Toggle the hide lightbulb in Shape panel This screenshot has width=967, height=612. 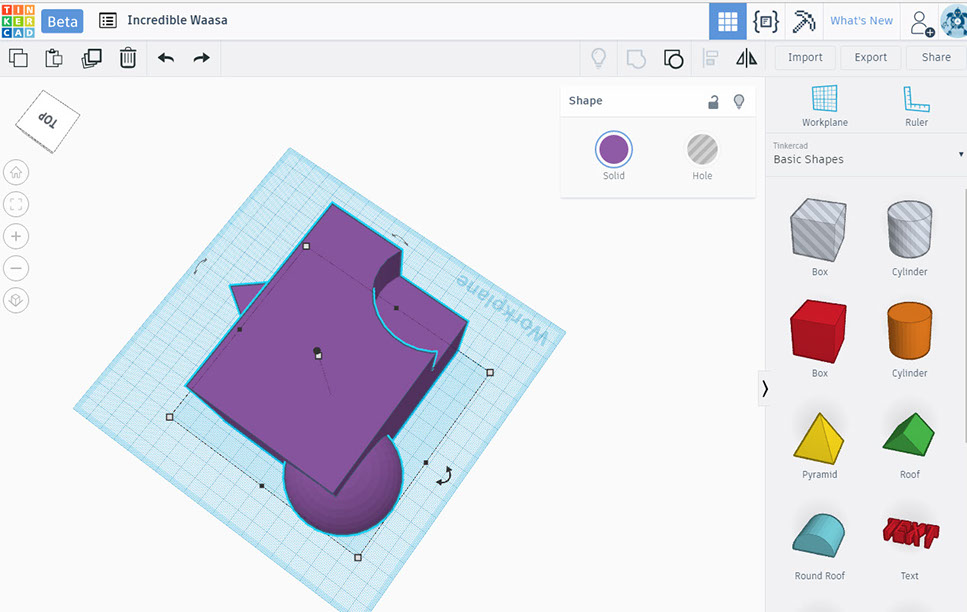(739, 102)
